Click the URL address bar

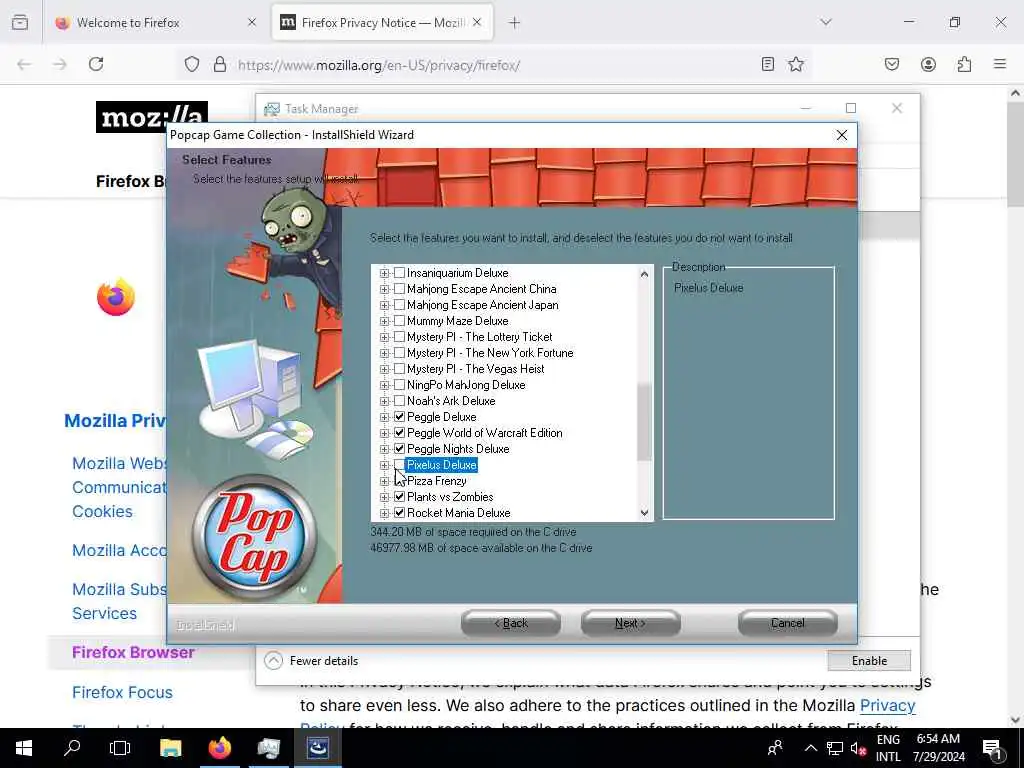click(496, 65)
